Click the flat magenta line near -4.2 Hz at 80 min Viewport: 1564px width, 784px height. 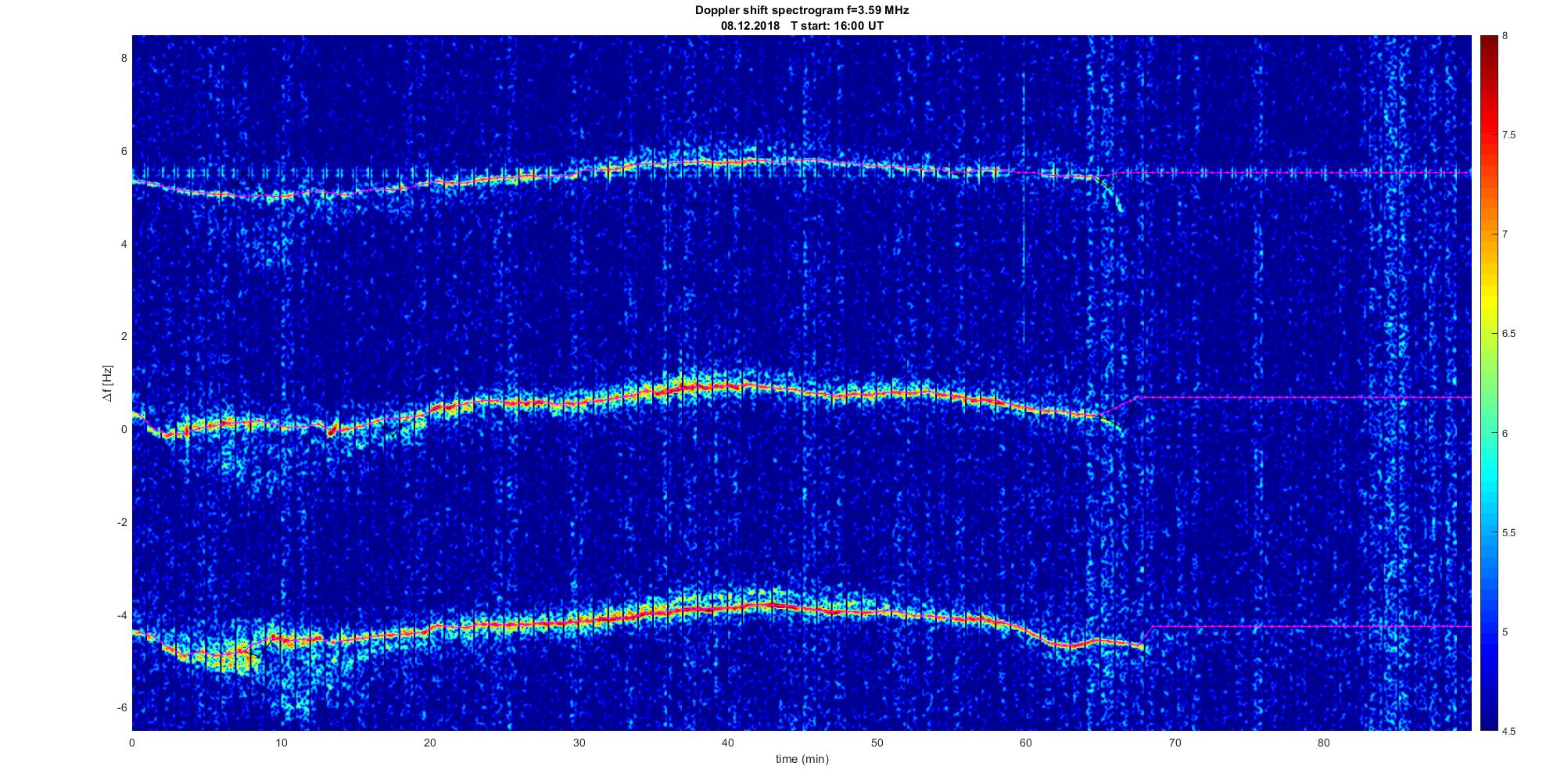click(1323, 626)
